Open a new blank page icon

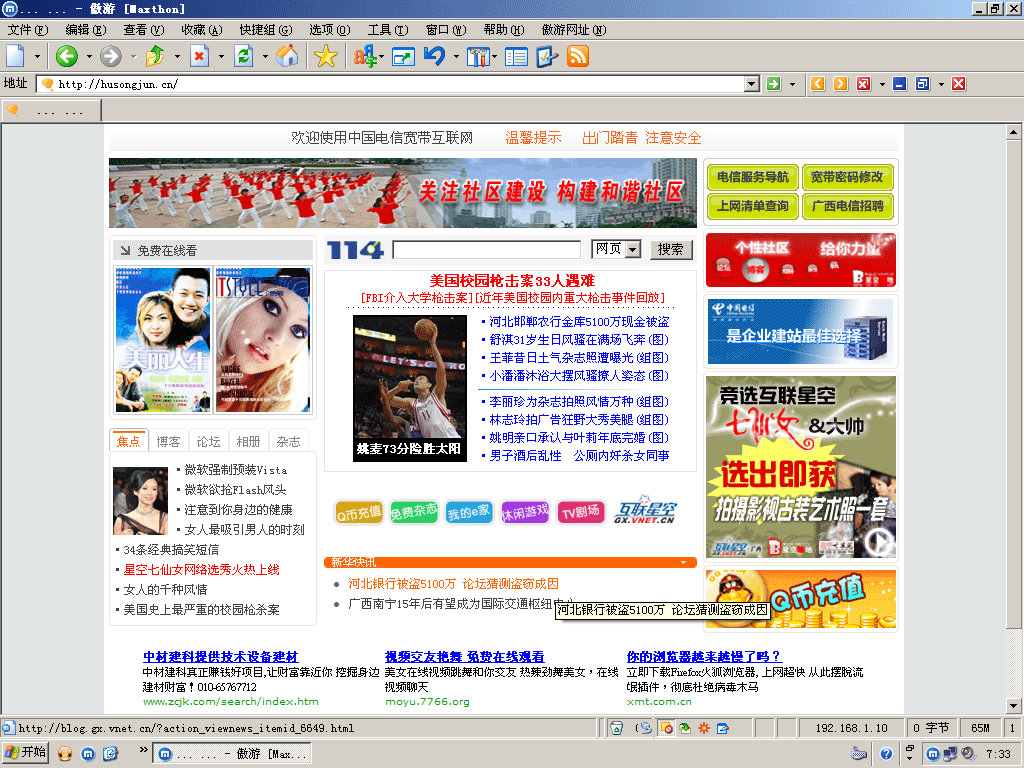click(x=14, y=57)
